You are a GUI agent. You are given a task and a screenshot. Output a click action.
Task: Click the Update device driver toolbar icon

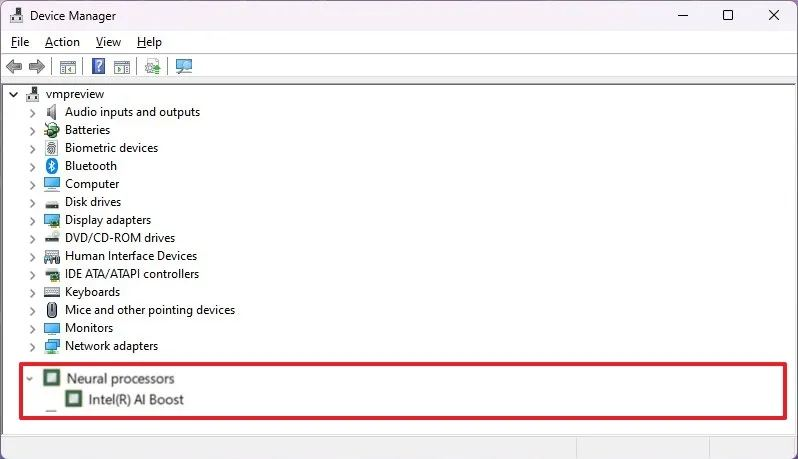coord(152,67)
